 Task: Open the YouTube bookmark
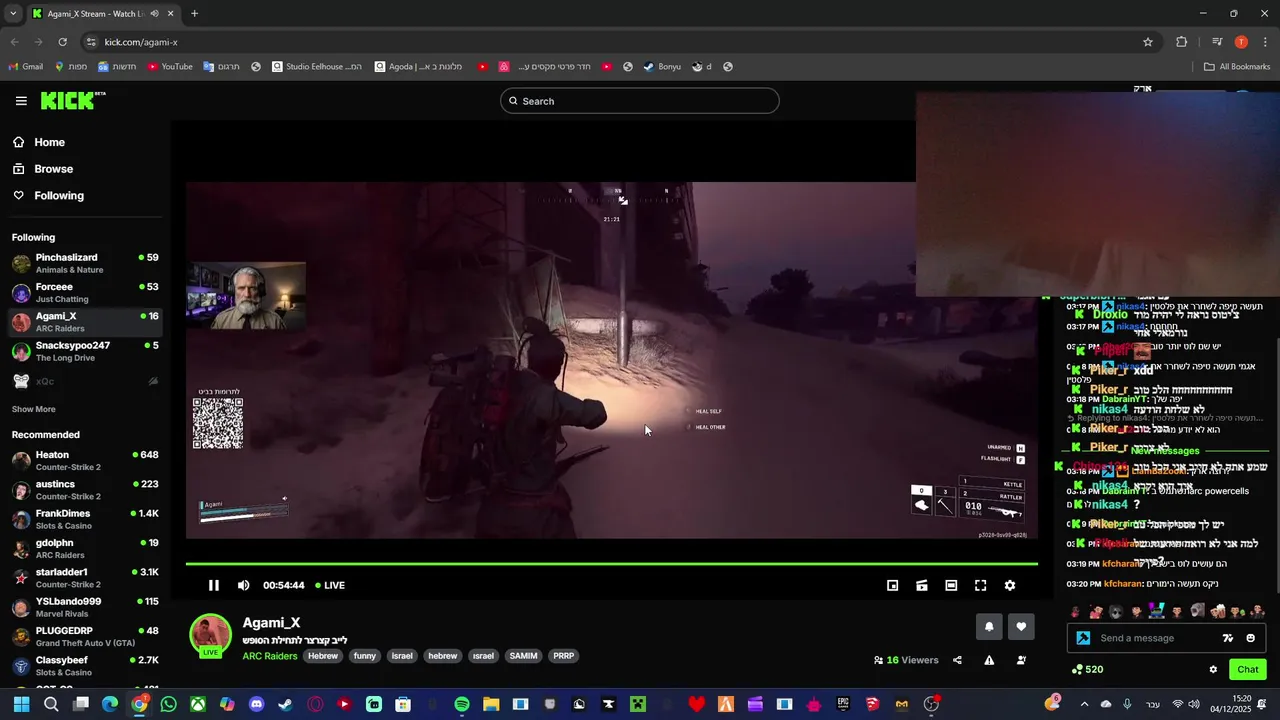[x=170, y=67]
